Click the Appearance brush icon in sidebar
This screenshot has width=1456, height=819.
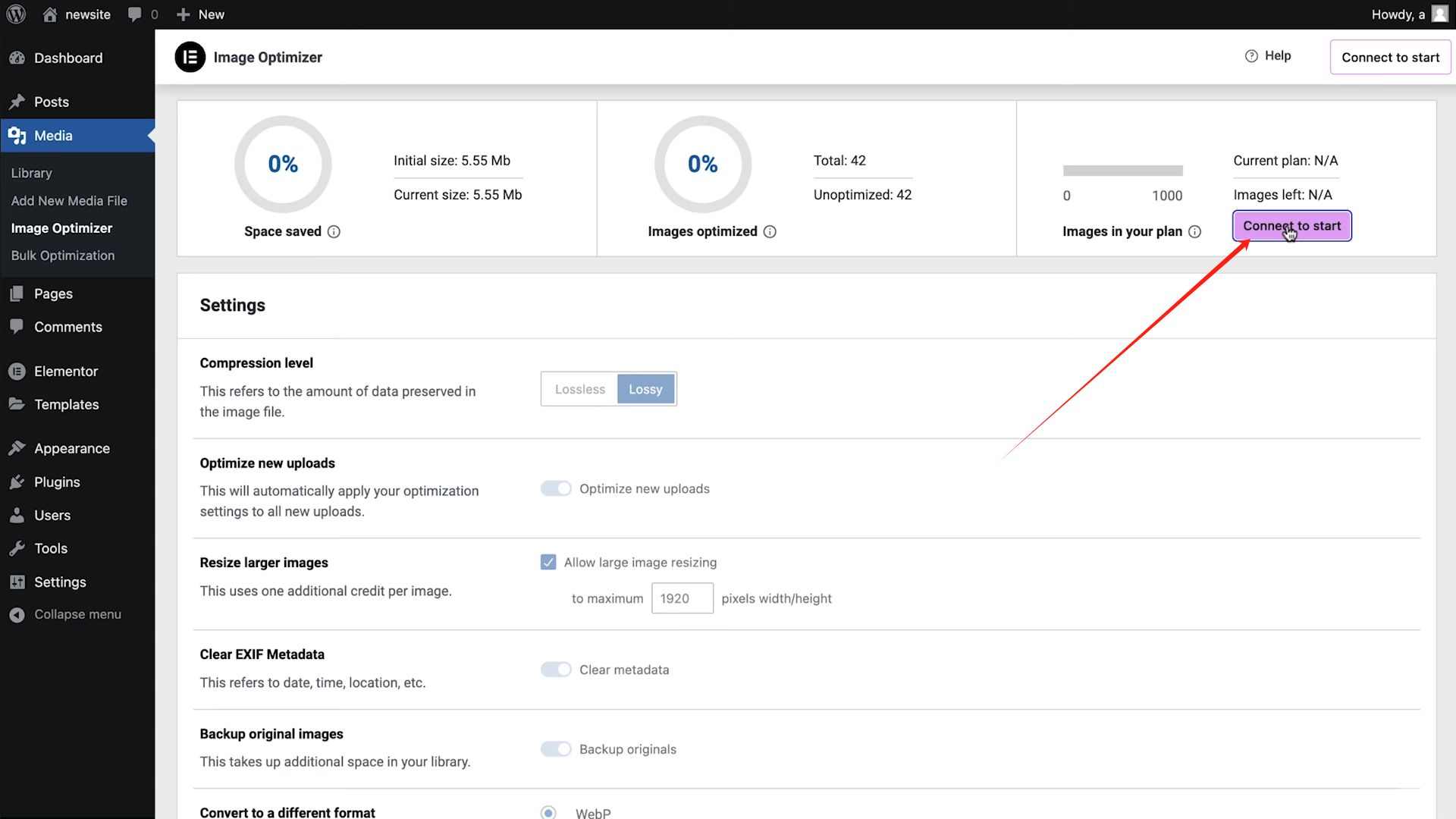coord(17,447)
